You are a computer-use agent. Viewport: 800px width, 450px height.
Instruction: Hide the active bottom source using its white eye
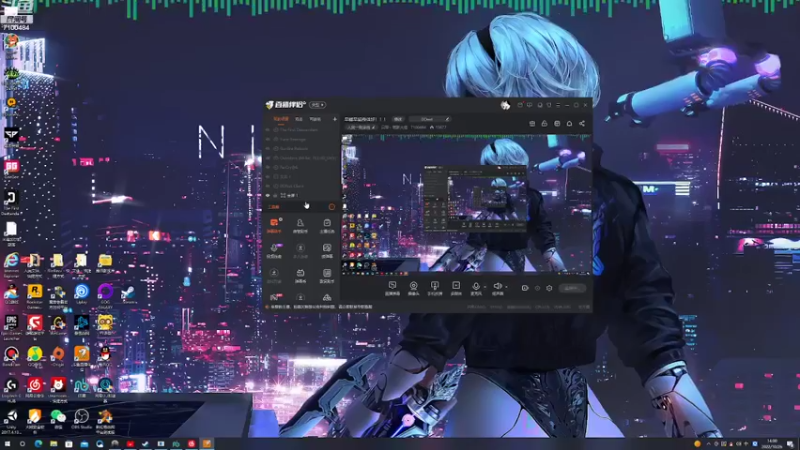pyautogui.click(x=268, y=195)
